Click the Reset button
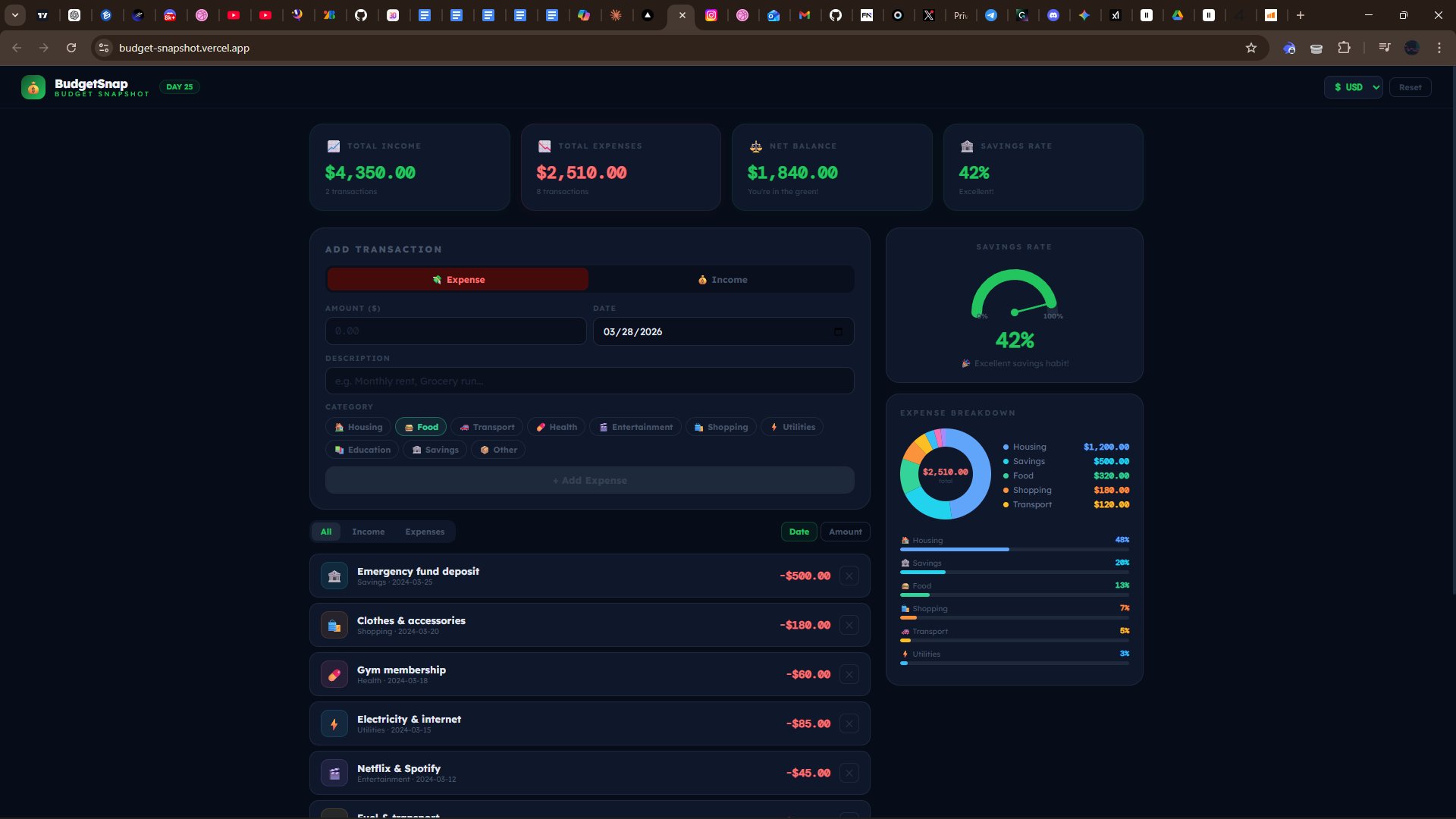 click(1410, 87)
